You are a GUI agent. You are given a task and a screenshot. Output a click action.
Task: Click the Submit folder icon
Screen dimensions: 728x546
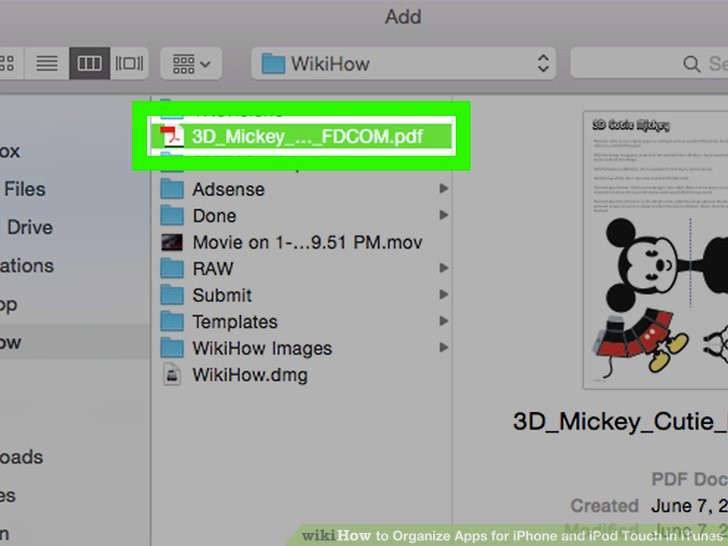click(172, 295)
